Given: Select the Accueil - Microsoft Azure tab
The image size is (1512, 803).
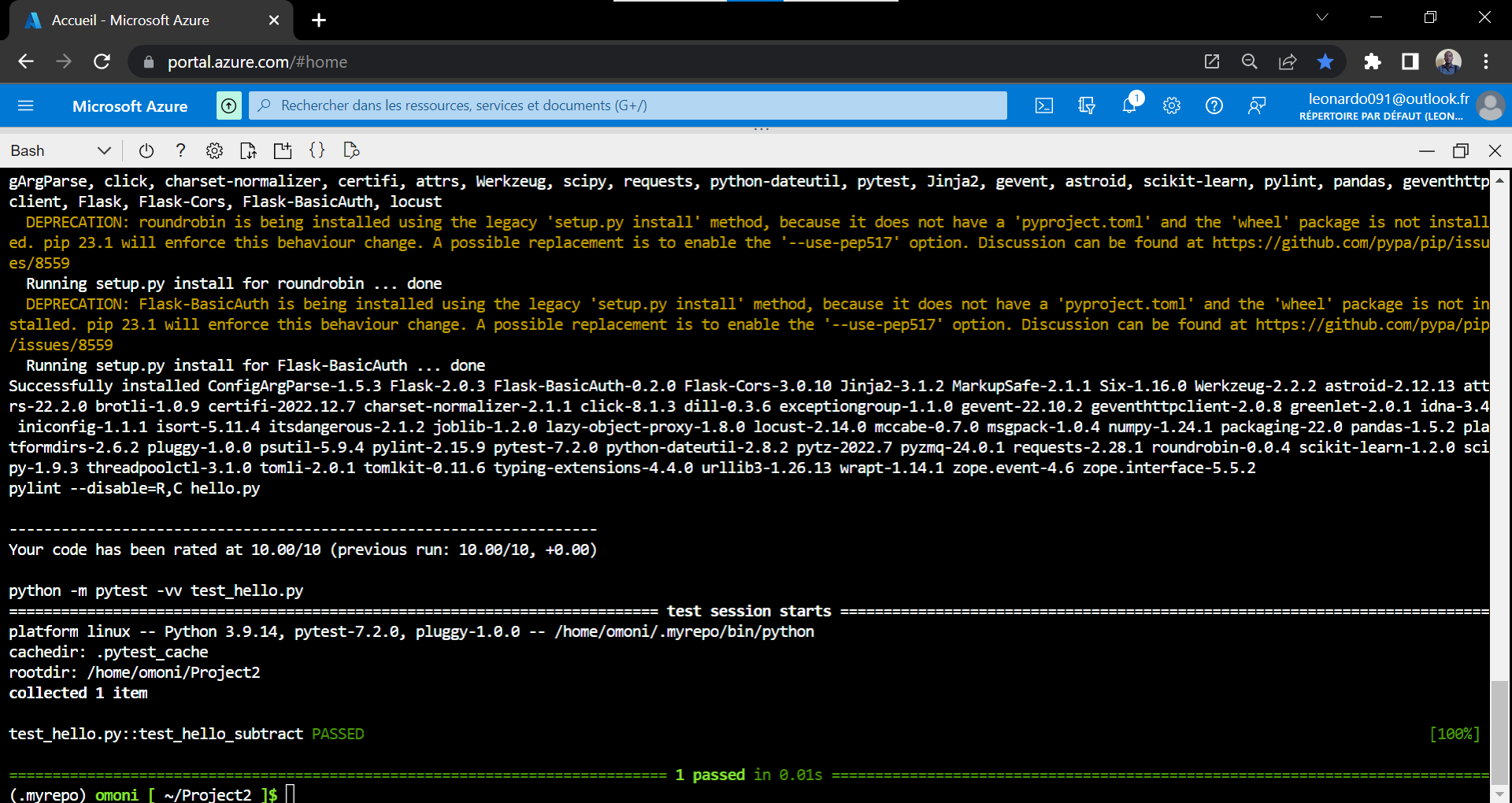Looking at the screenshot, I should coord(130,20).
